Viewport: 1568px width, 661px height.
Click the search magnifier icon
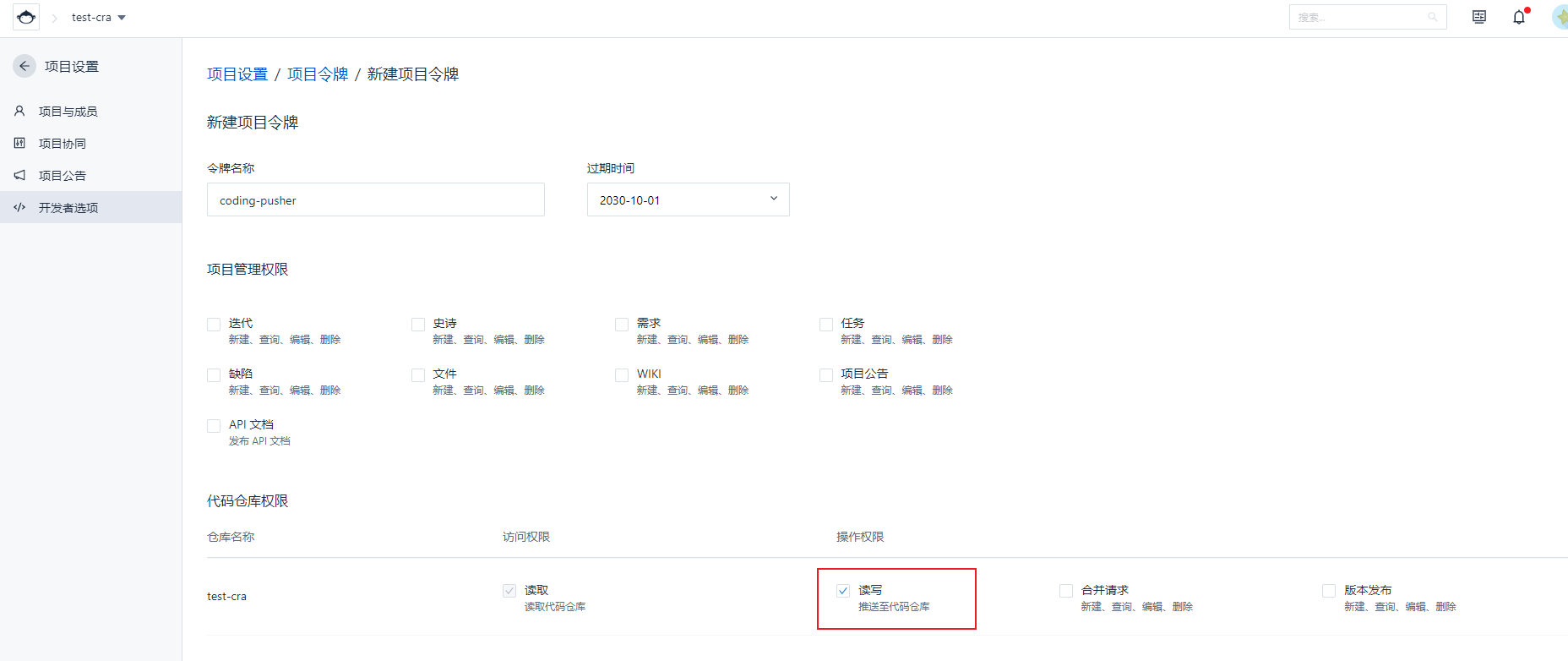point(1433,17)
